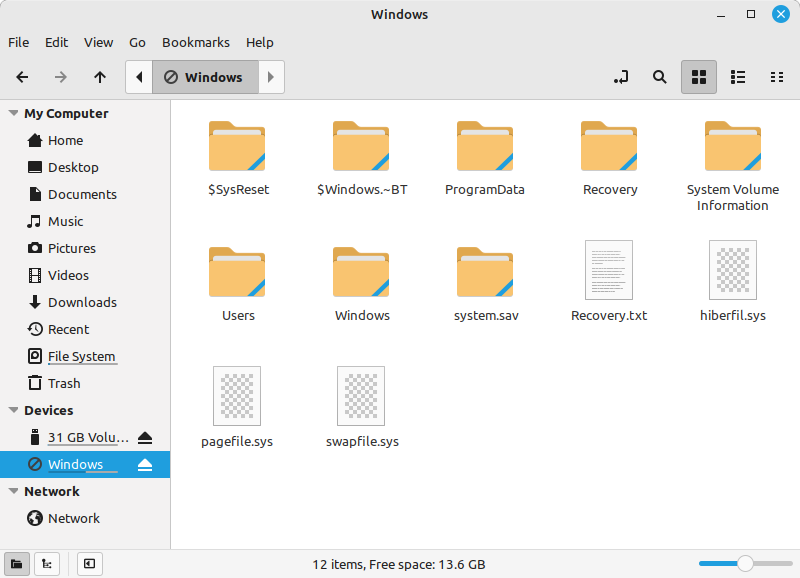Eject the Windows volume

[x=145, y=465]
